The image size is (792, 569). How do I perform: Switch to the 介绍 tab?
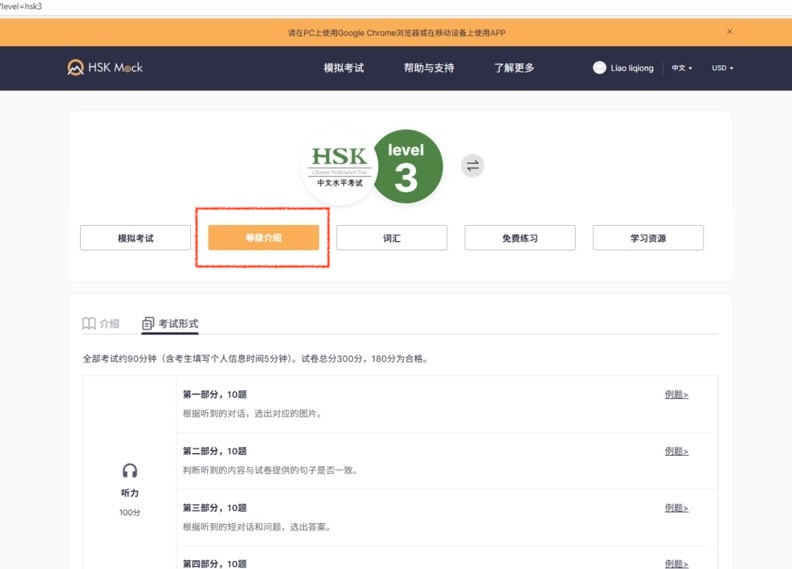tap(101, 324)
